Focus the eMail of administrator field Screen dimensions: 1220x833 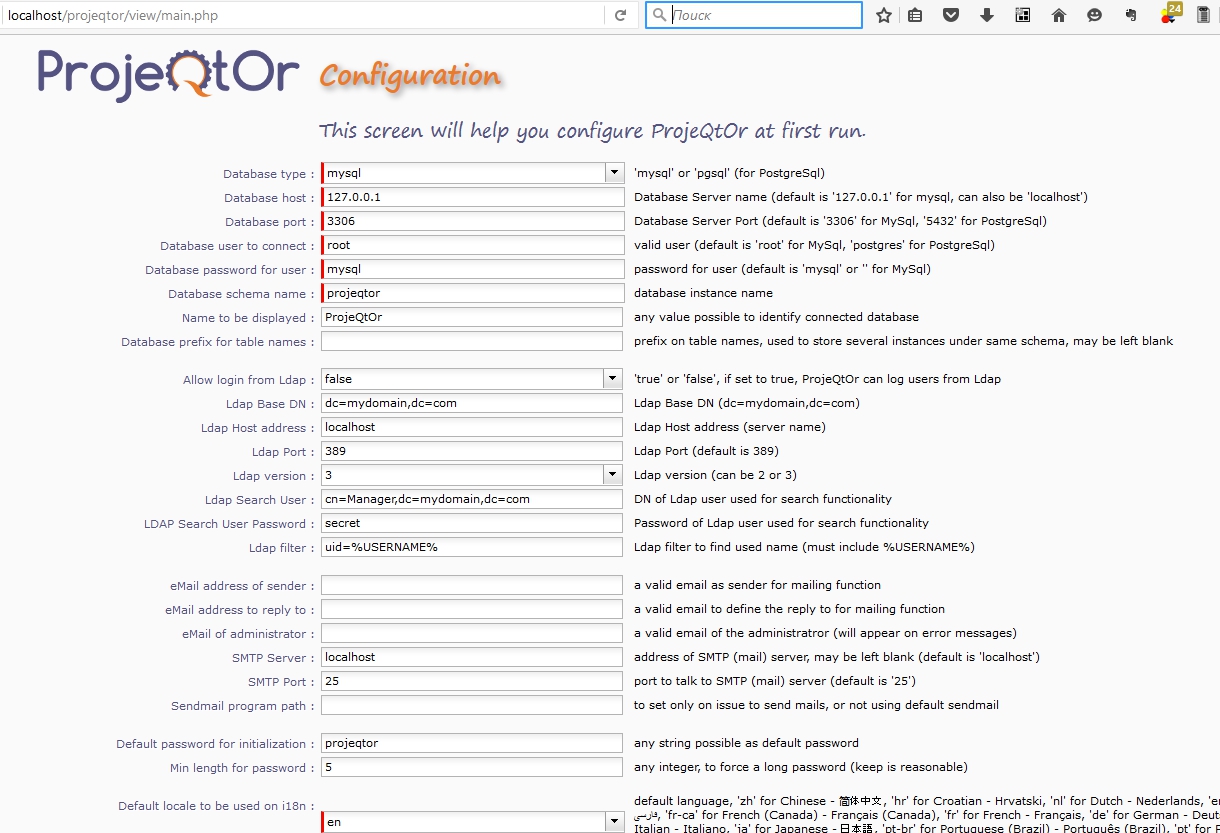point(472,633)
